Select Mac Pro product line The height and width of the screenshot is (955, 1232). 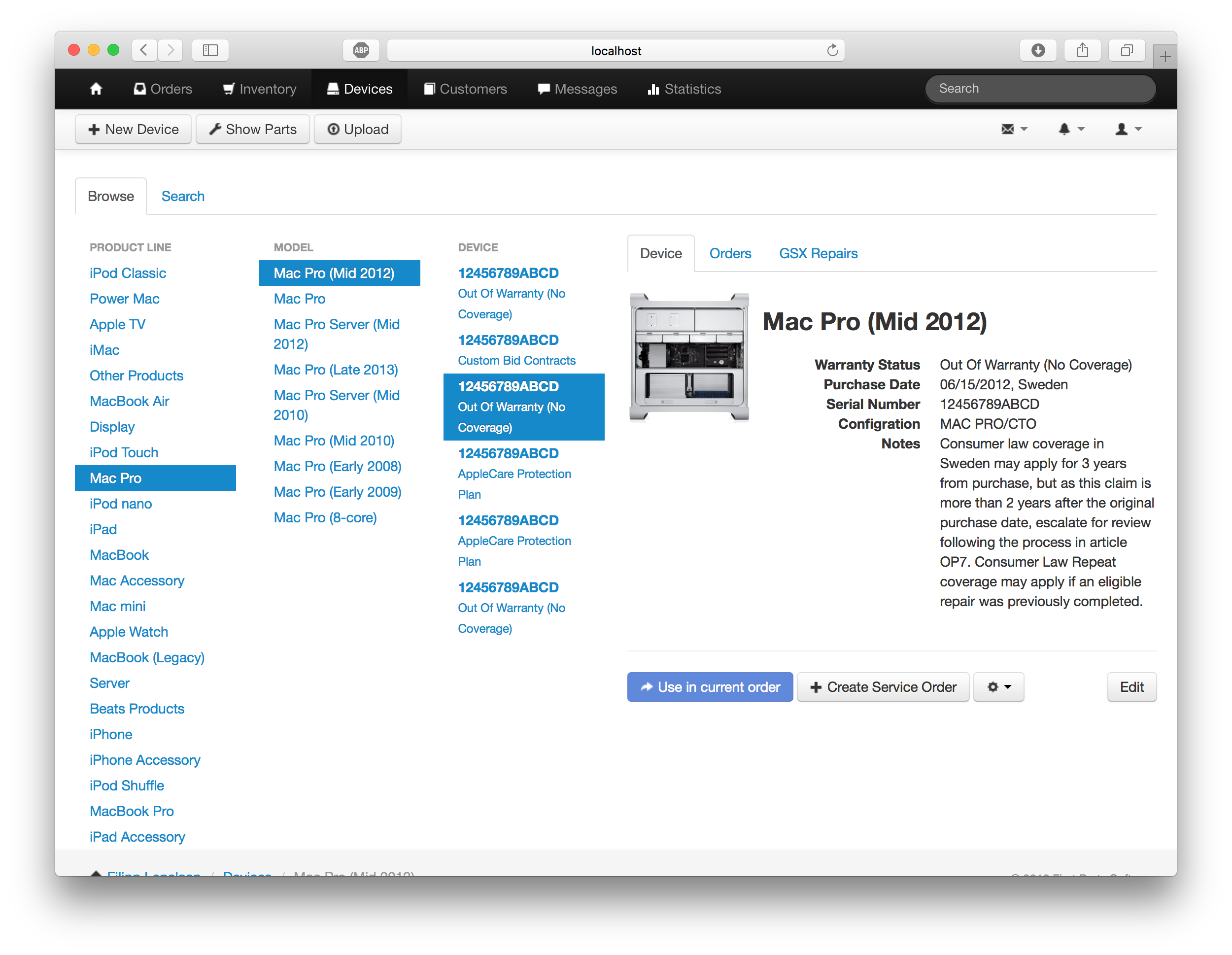click(x=155, y=478)
